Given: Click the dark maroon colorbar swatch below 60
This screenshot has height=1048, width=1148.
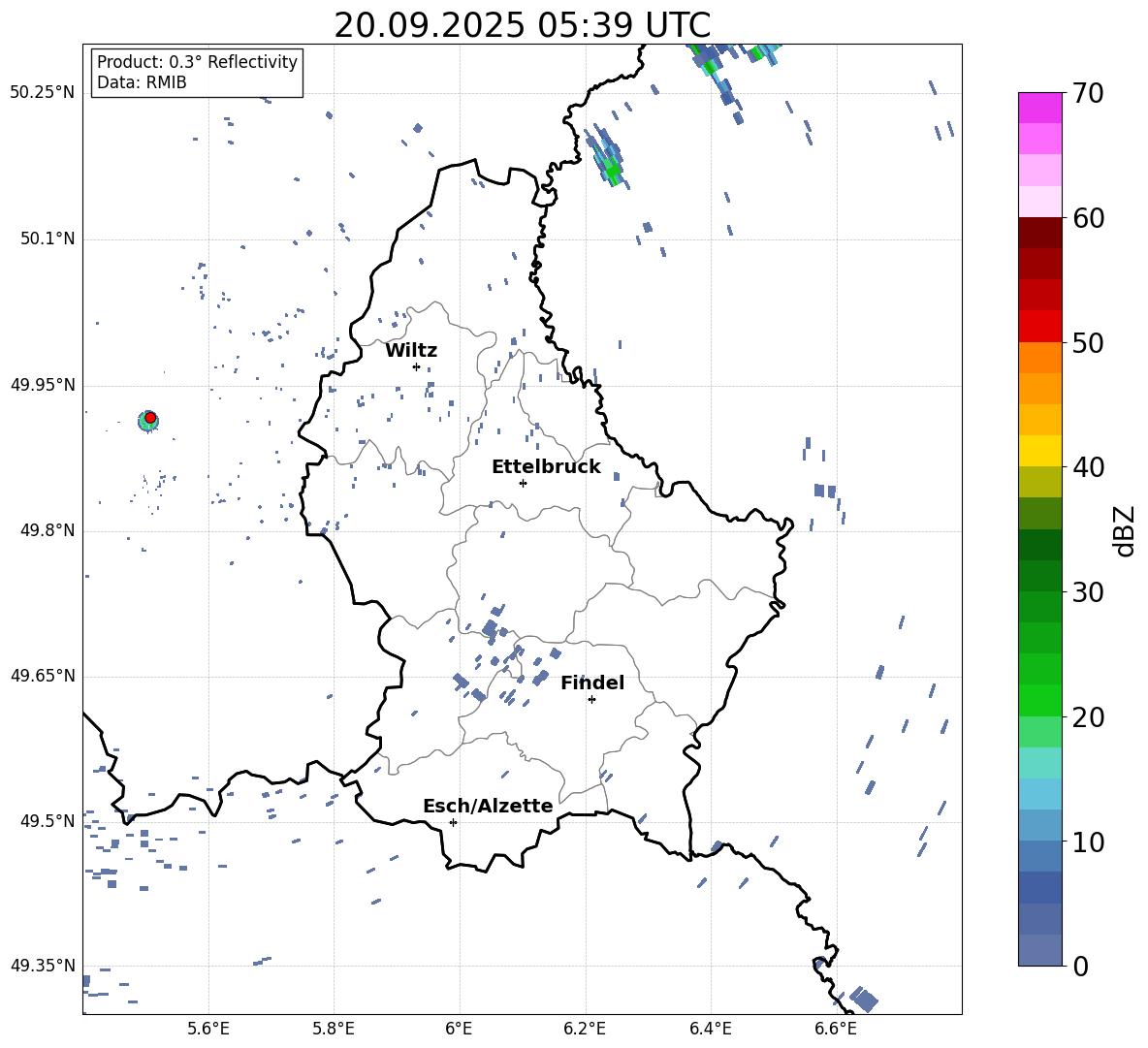Looking at the screenshot, I should click(x=1039, y=233).
